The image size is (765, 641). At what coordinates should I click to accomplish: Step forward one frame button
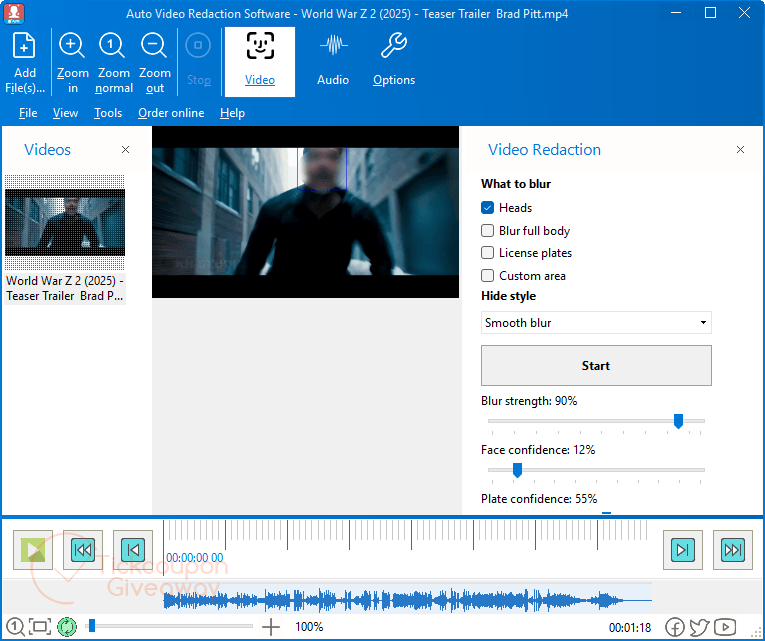[683, 550]
